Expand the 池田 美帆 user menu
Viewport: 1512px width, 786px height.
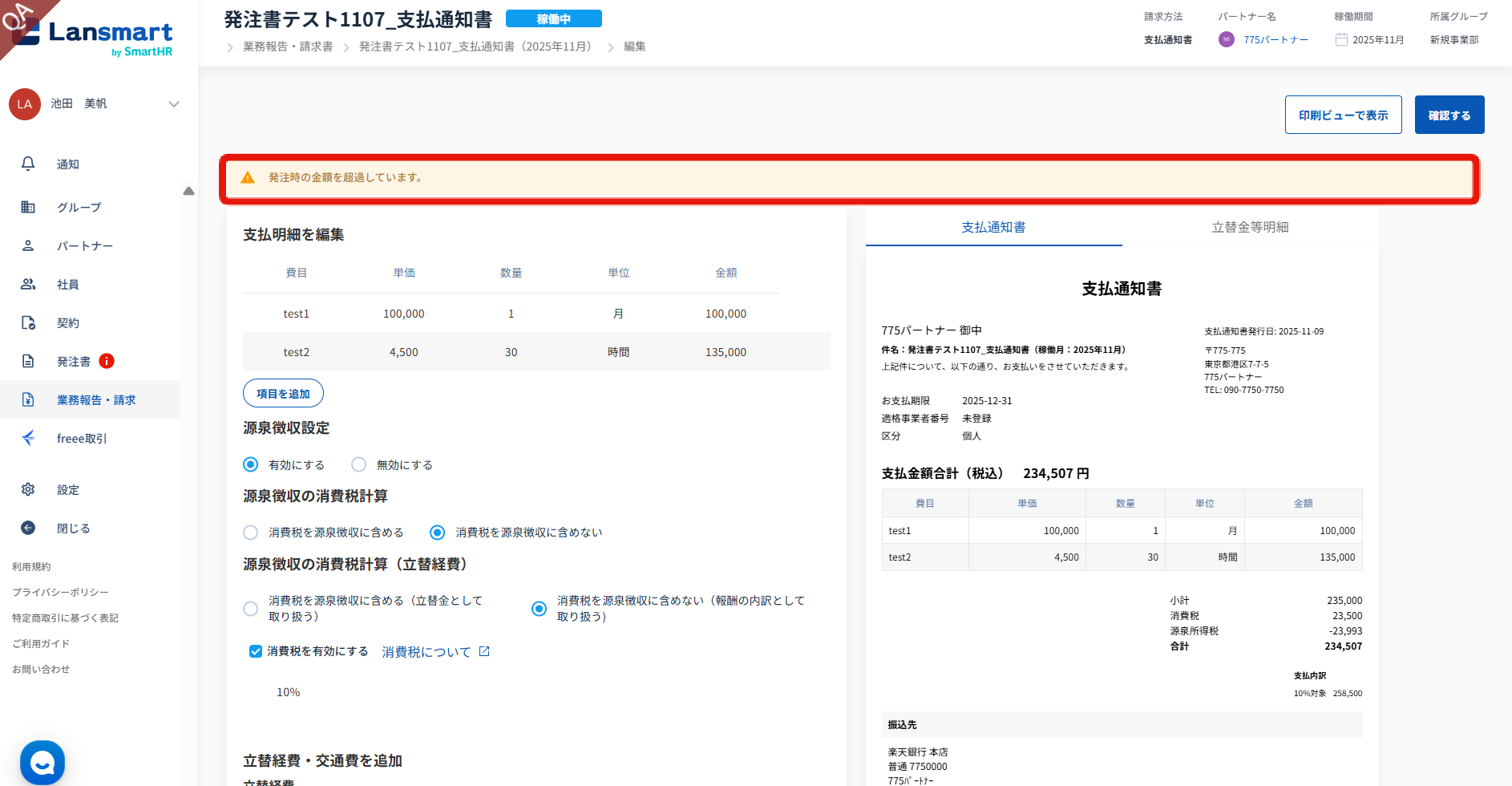click(x=173, y=104)
